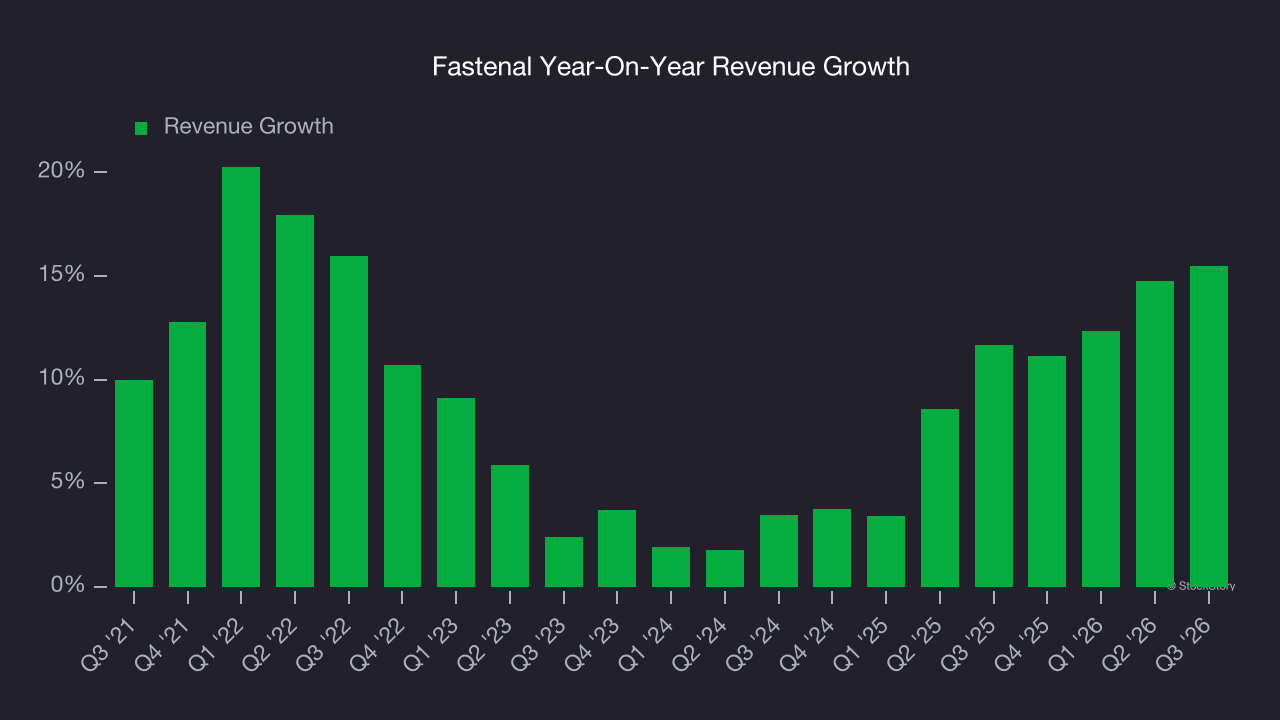
Task: Select the Q4 '23 bar
Action: point(617,548)
